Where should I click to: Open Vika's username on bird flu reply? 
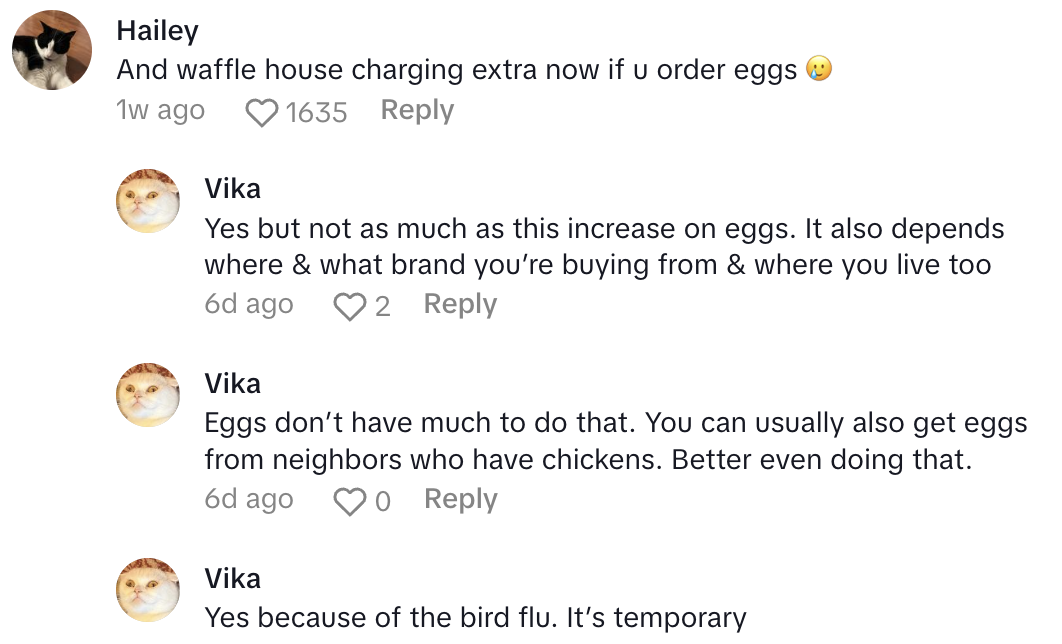coord(232,578)
